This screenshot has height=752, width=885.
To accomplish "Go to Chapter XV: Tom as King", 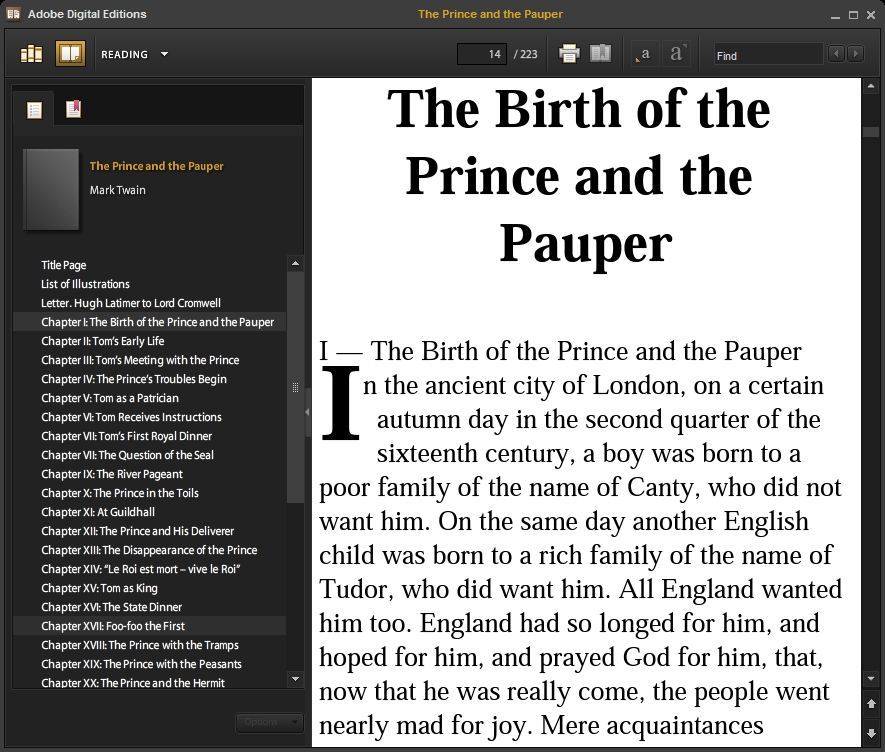I will pyautogui.click(x=99, y=588).
